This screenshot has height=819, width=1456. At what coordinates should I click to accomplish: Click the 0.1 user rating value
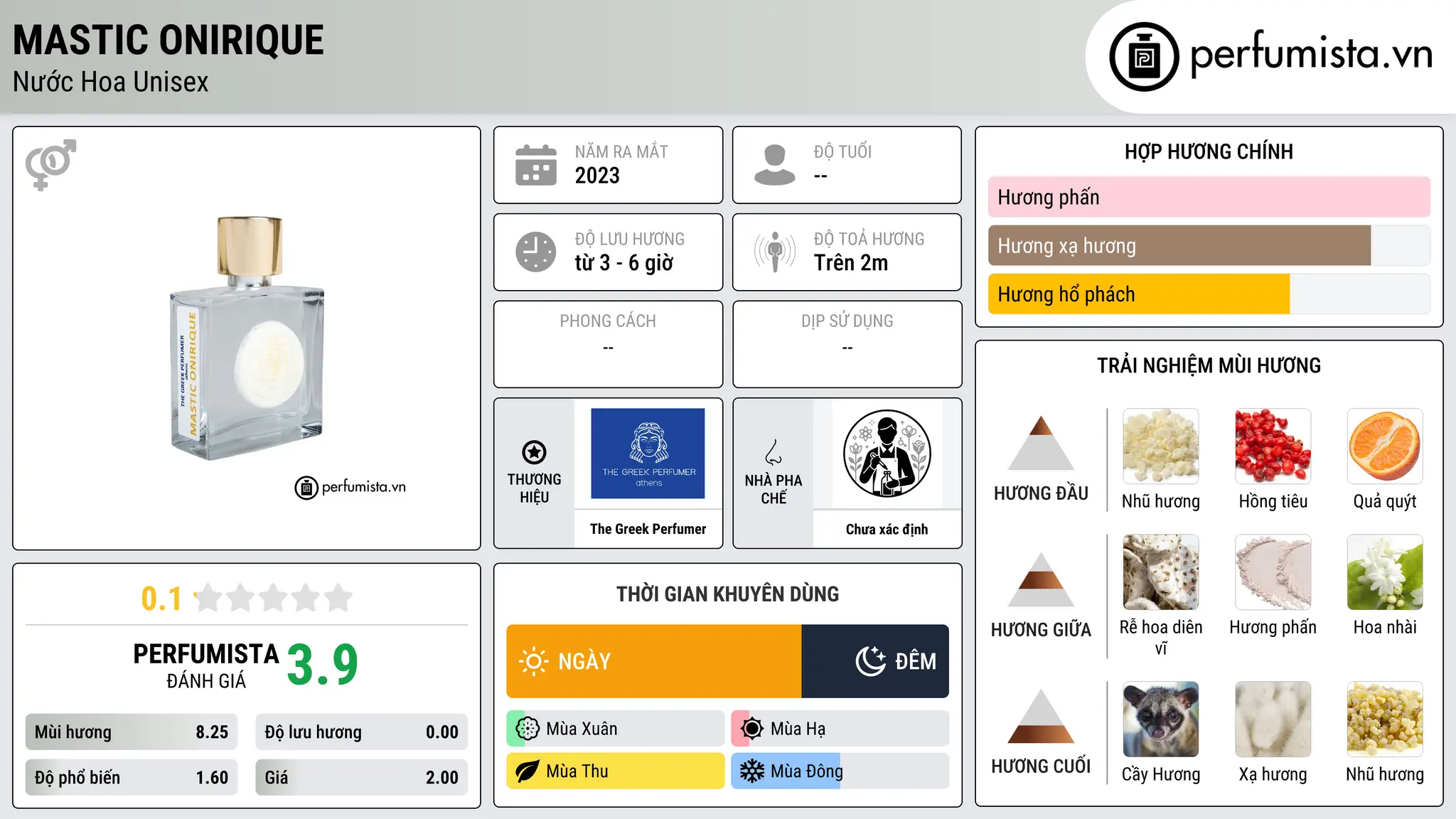point(161,599)
